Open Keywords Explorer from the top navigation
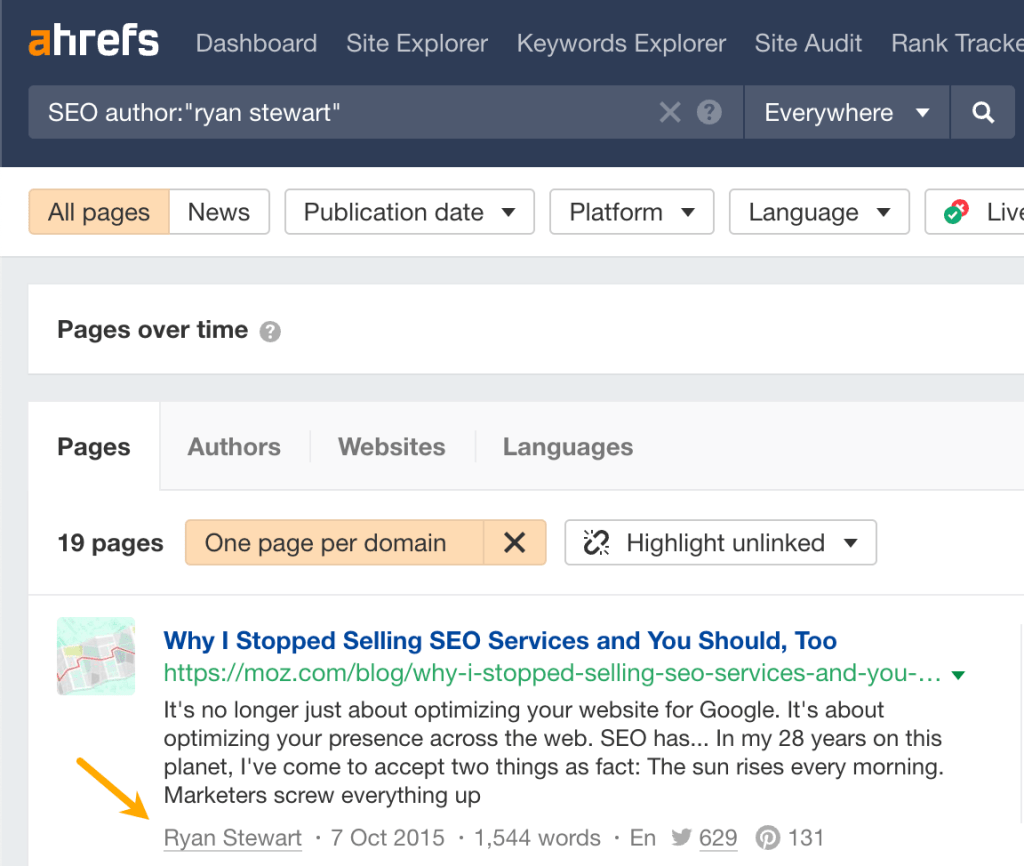 pyautogui.click(x=620, y=43)
